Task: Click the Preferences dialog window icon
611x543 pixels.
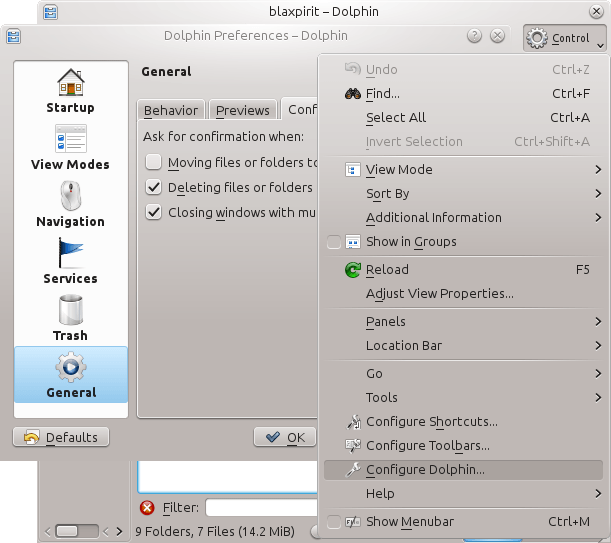Action: coord(14,37)
